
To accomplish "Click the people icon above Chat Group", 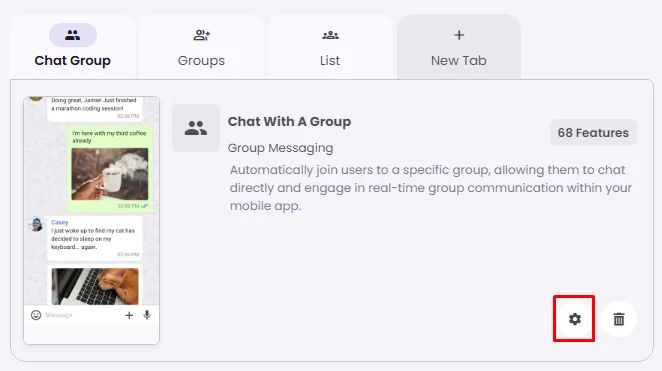I will [73, 35].
